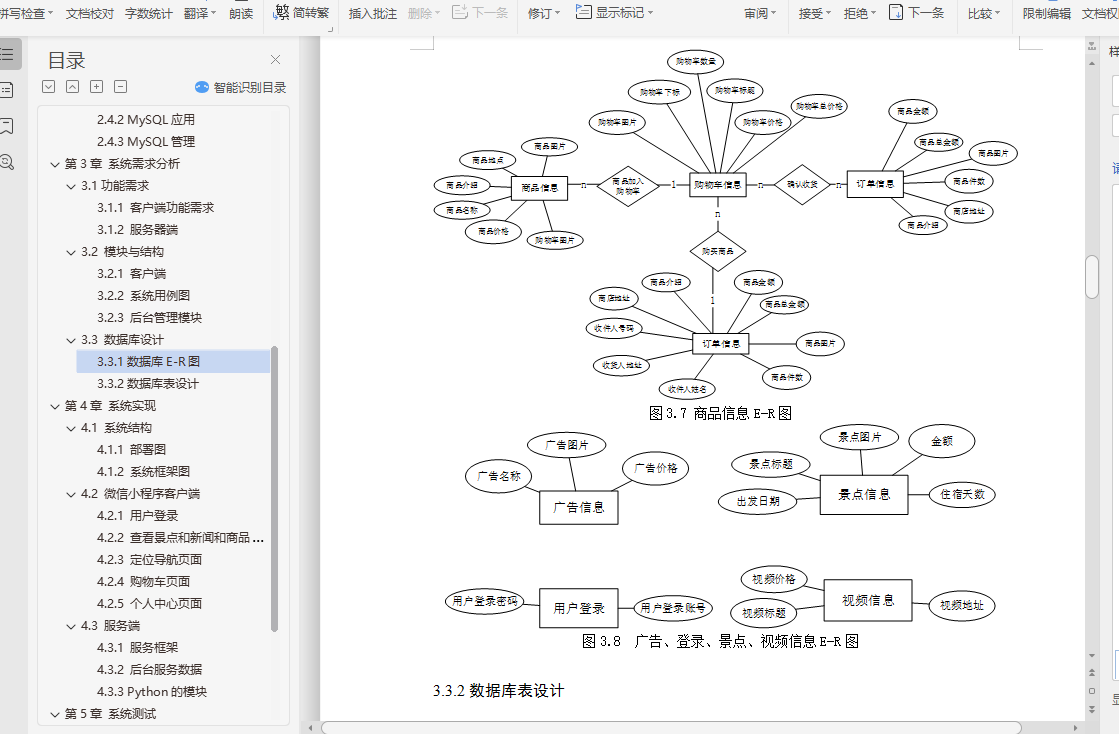The height and width of the screenshot is (734, 1119).
Task: Open the 修订 dropdown arrow
Action: 557,13
